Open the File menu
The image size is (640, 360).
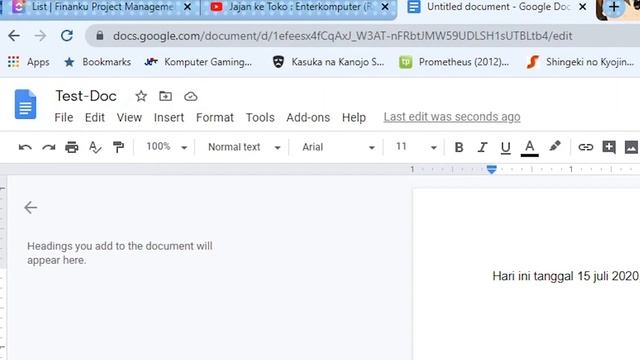tap(64, 118)
